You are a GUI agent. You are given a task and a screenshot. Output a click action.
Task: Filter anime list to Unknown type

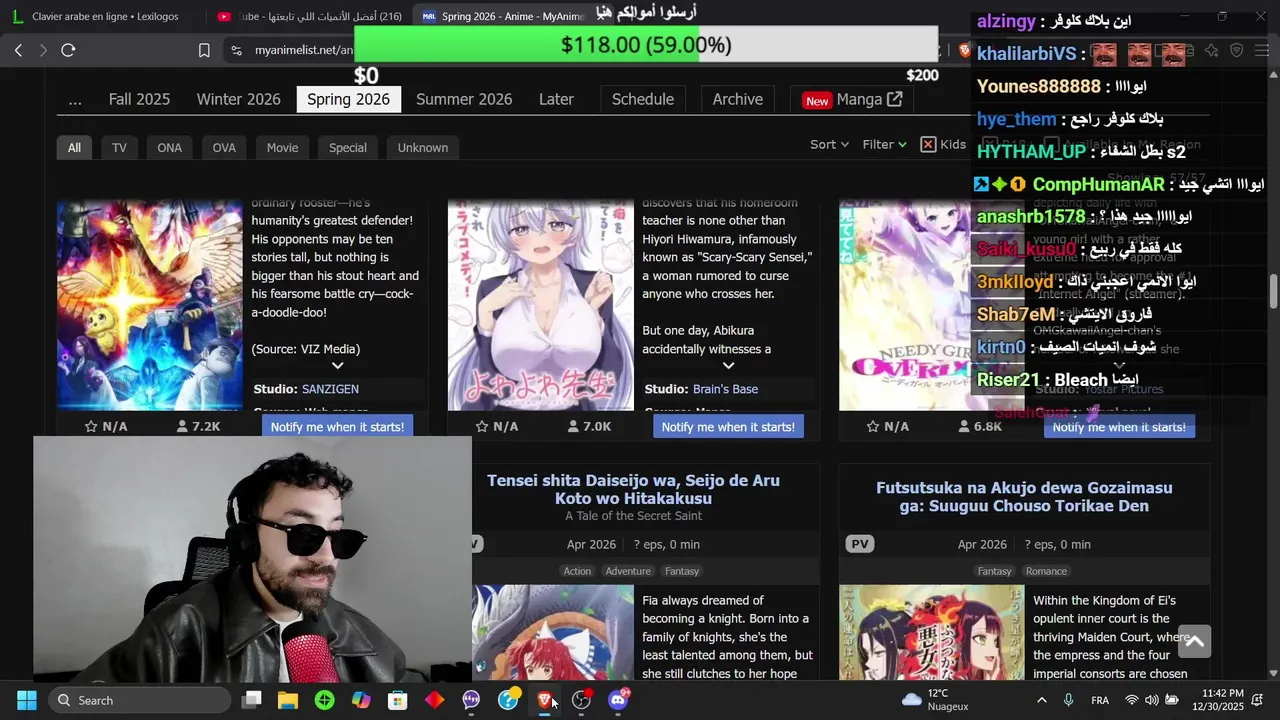423,147
